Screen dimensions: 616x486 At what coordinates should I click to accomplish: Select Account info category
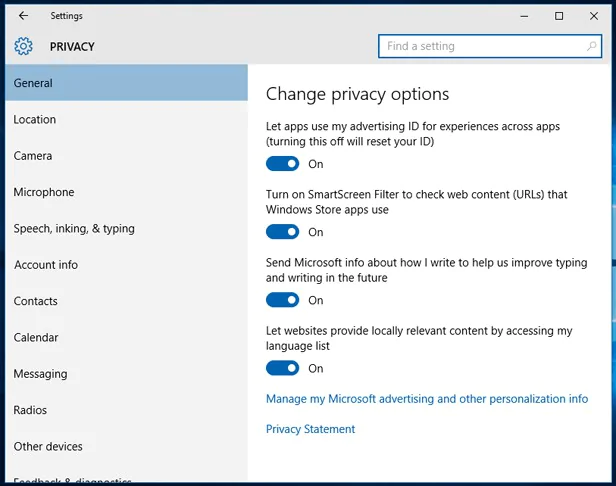pos(46,265)
